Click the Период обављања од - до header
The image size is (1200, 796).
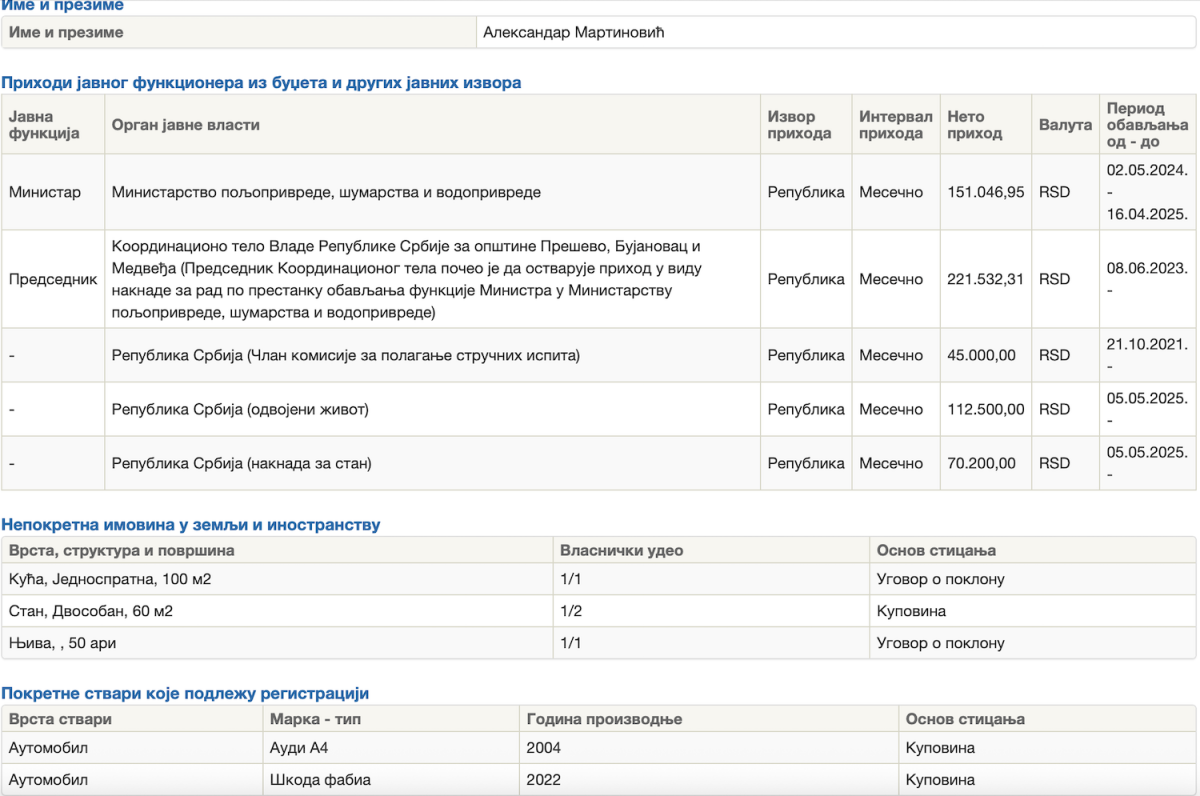[x=1148, y=125]
